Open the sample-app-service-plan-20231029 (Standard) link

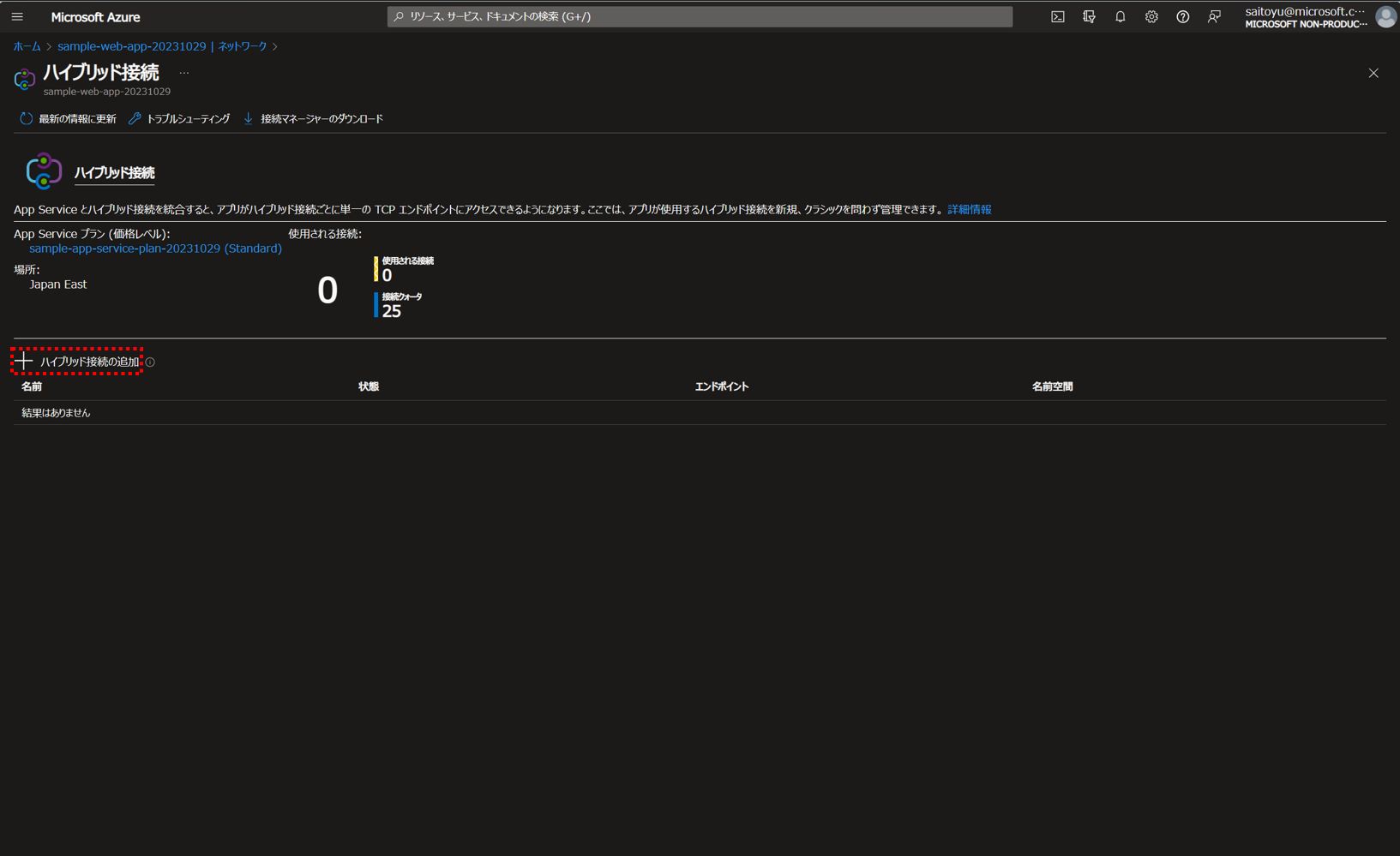[x=155, y=248]
